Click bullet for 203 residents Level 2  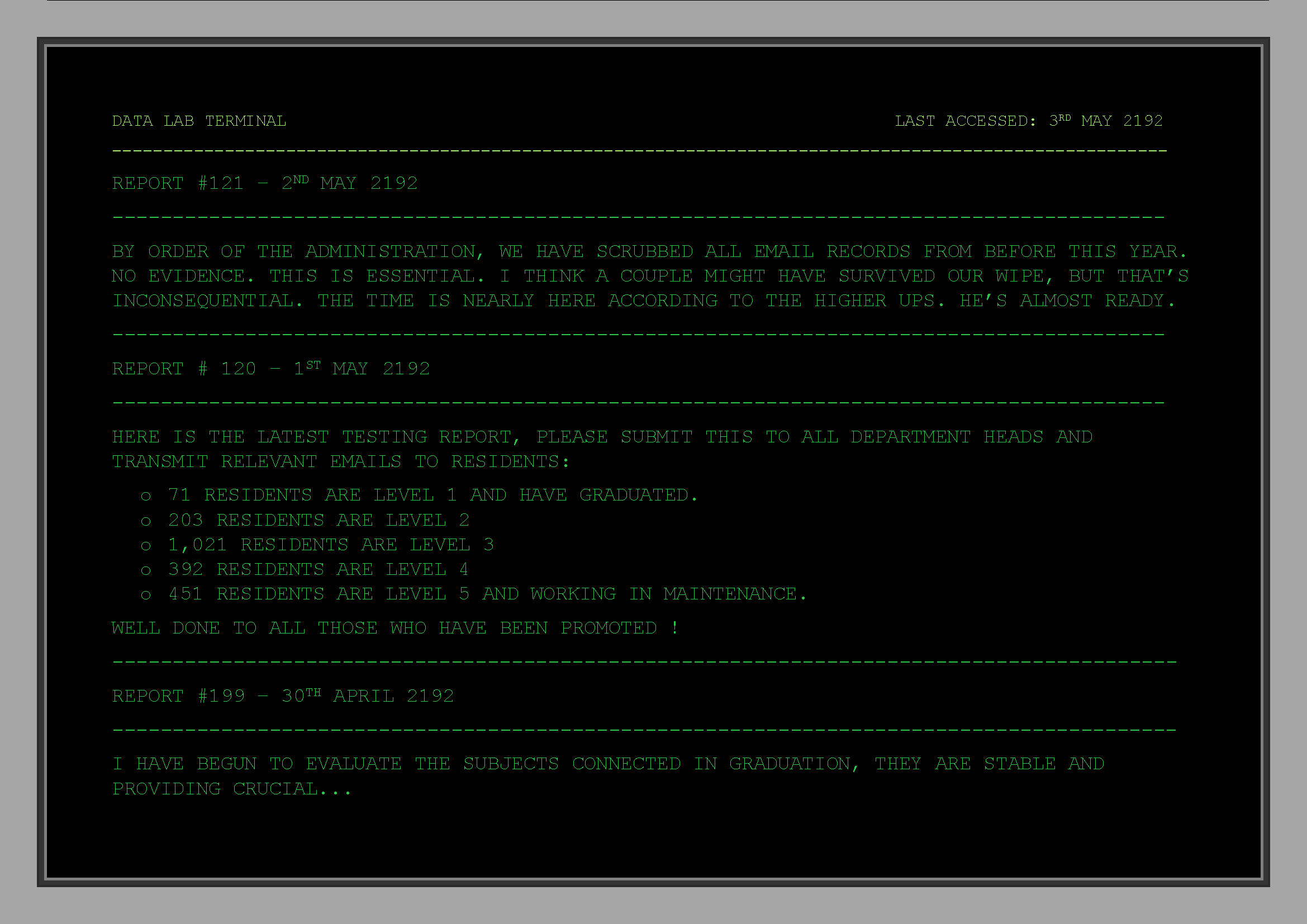[146, 521]
